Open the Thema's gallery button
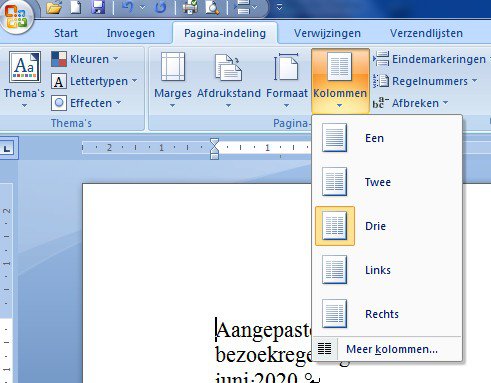 pyautogui.click(x=24, y=79)
